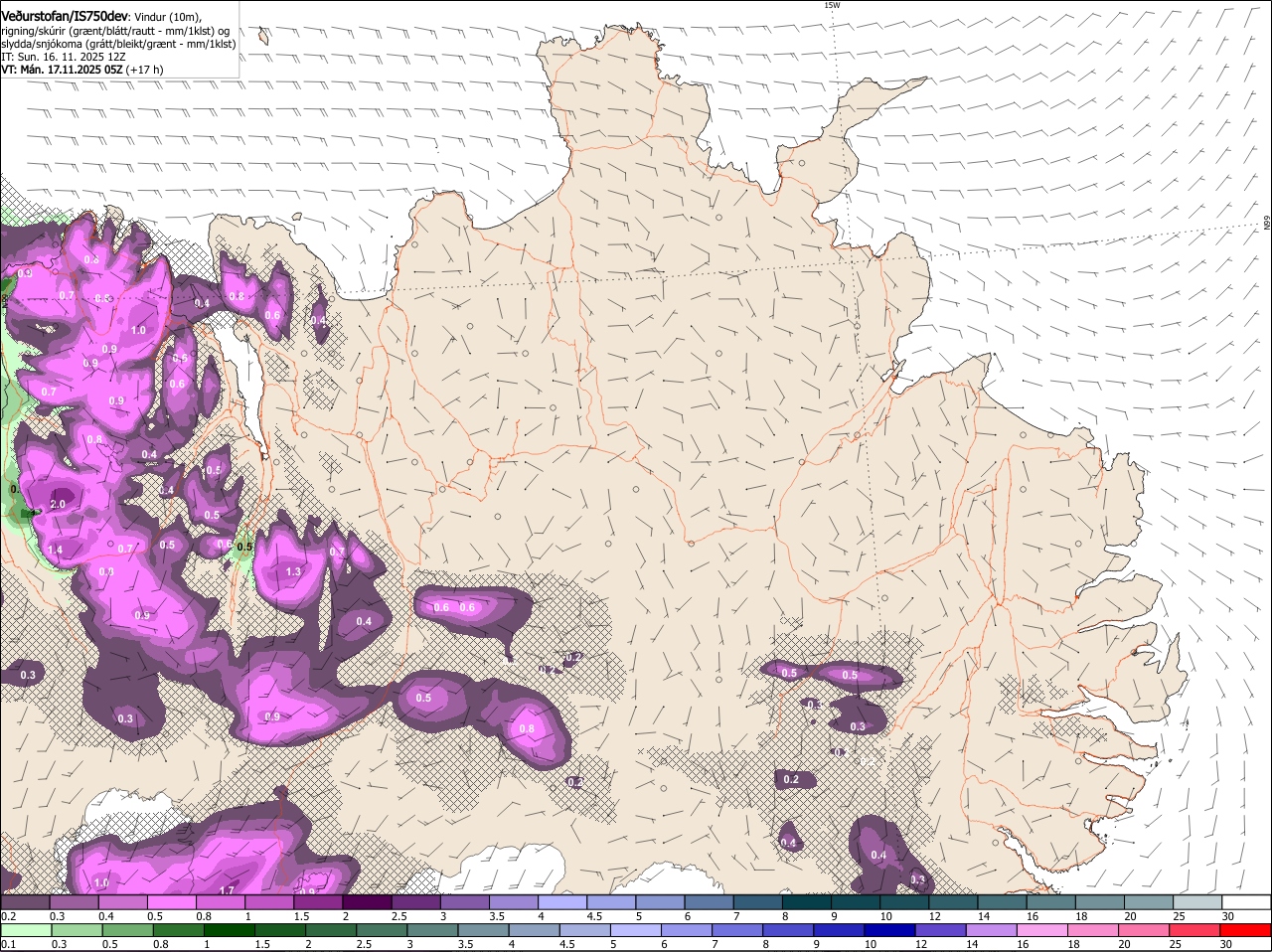Click the 'slydda/snjókoma' legend description line
This screenshot has height=952, width=1272.
tap(118, 44)
